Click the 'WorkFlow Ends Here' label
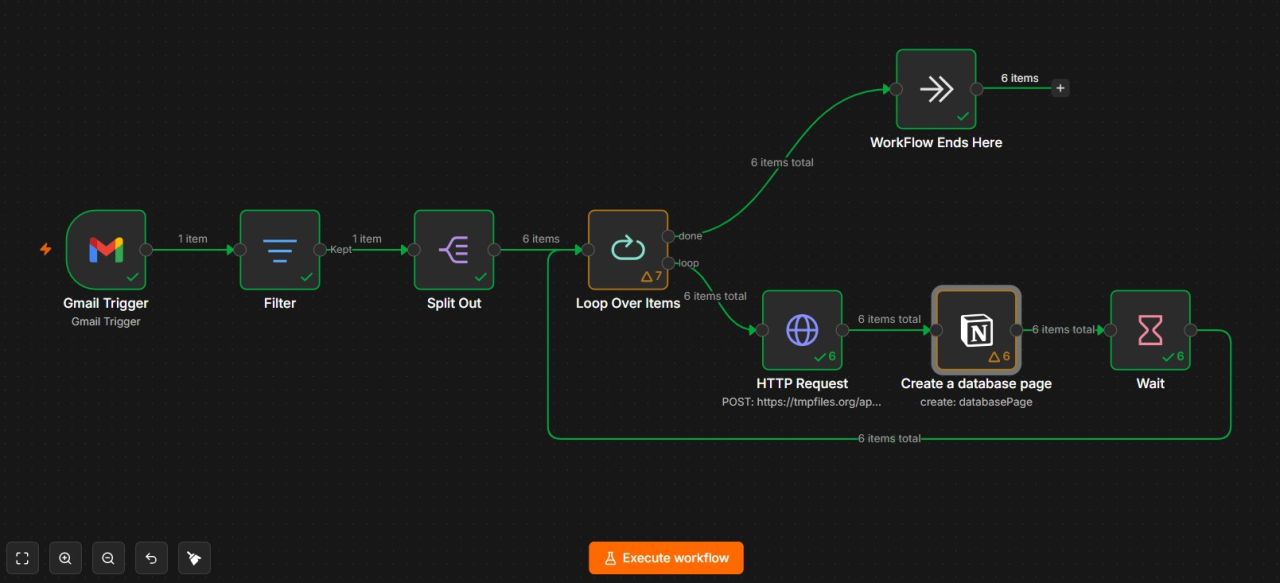Image resolution: width=1280 pixels, height=583 pixels. pyautogui.click(x=936, y=142)
